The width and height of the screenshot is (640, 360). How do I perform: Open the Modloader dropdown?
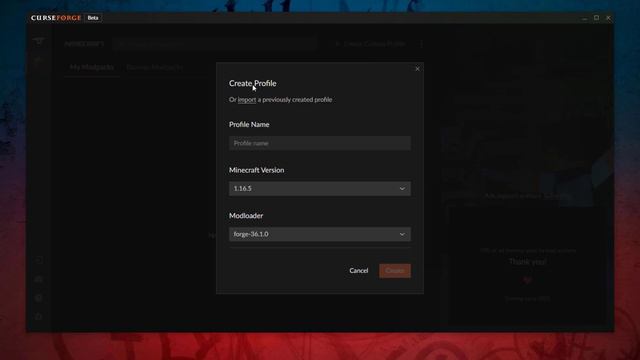click(x=320, y=234)
